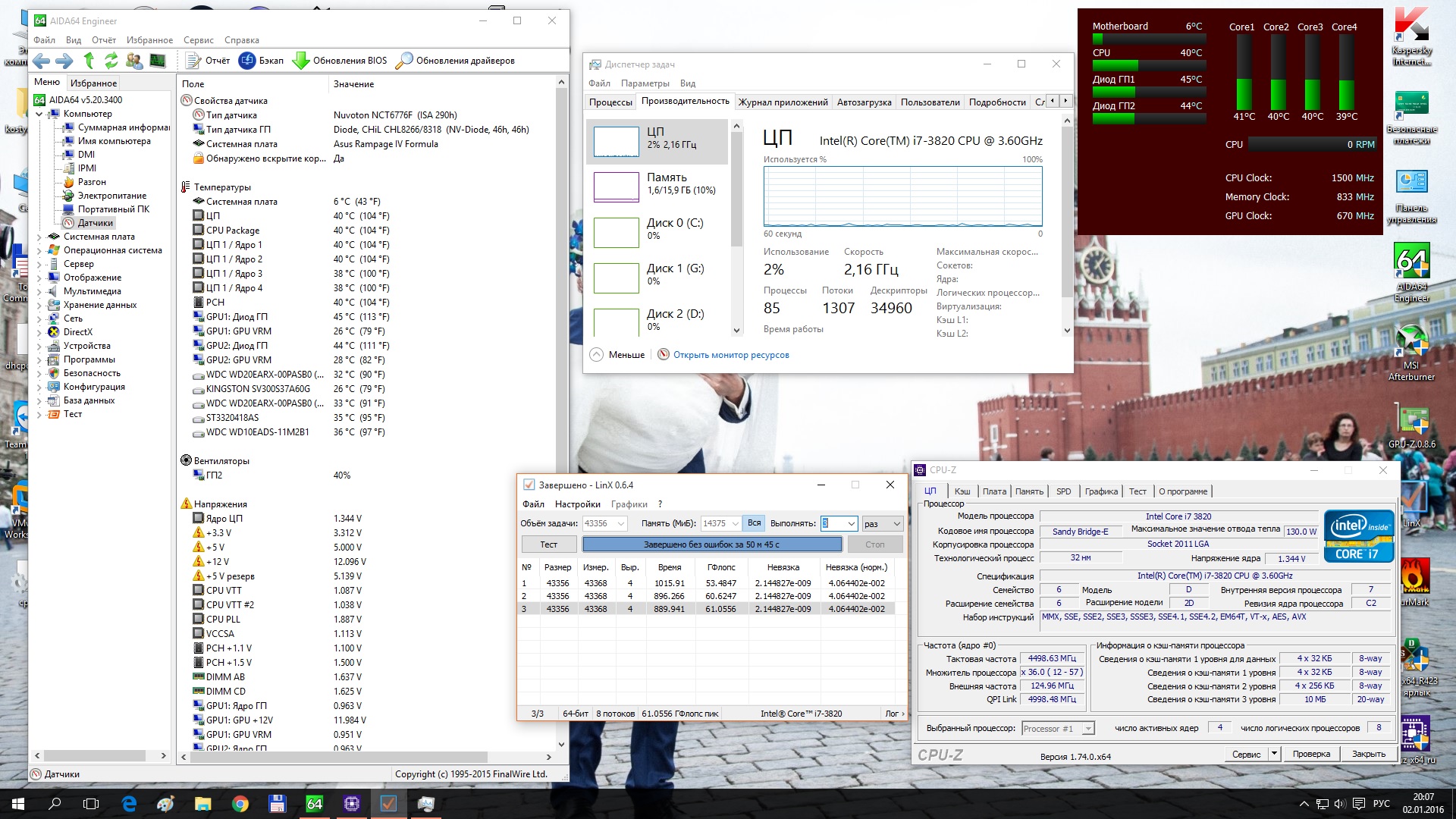Toggle the Вся memory button in LinX

754,523
